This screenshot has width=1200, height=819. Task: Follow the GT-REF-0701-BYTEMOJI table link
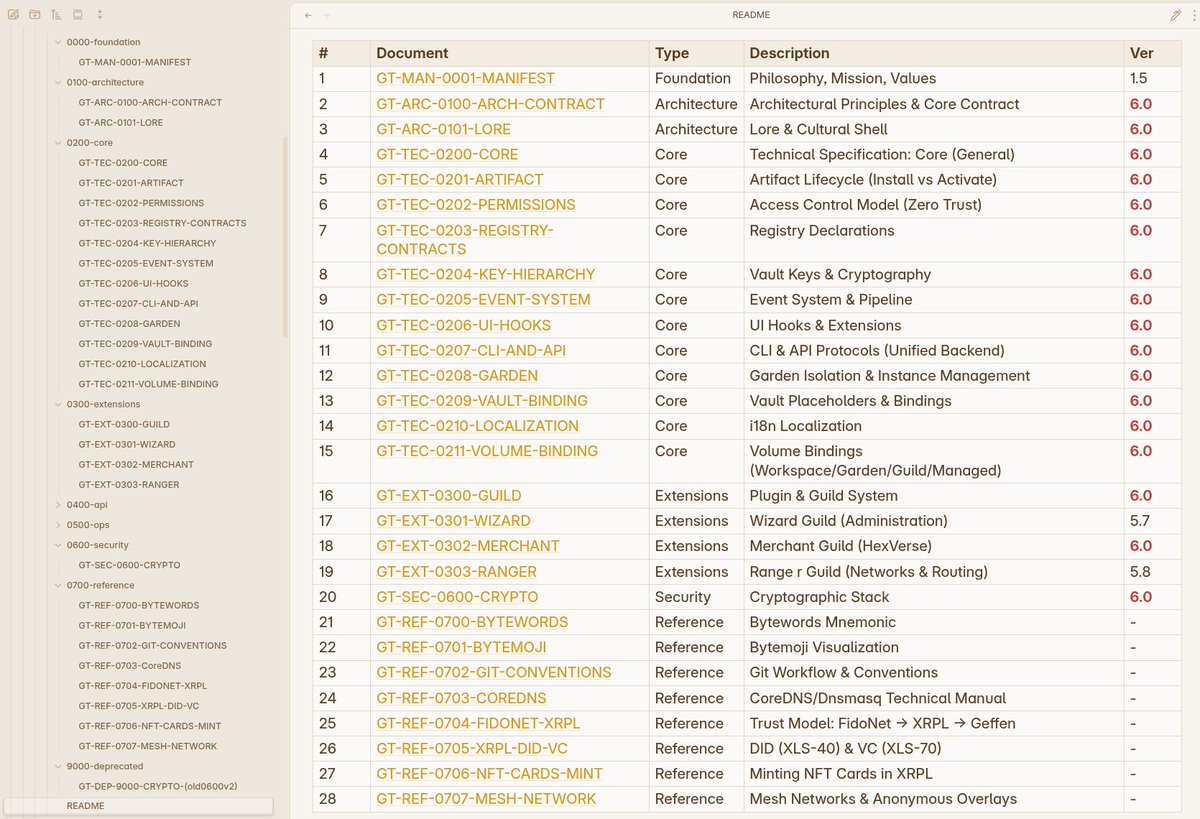(x=461, y=647)
